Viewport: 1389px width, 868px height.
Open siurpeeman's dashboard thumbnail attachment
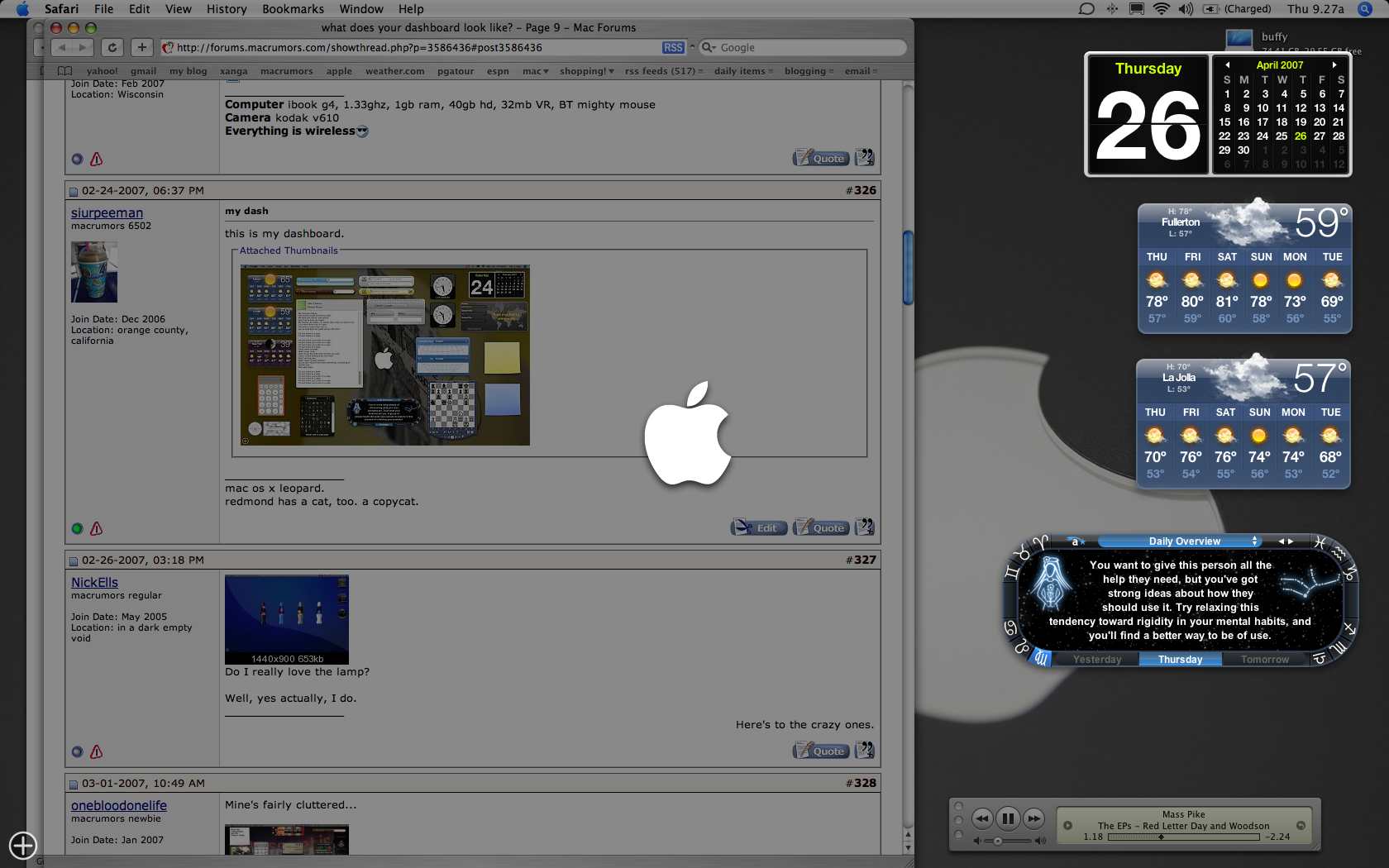tap(385, 355)
